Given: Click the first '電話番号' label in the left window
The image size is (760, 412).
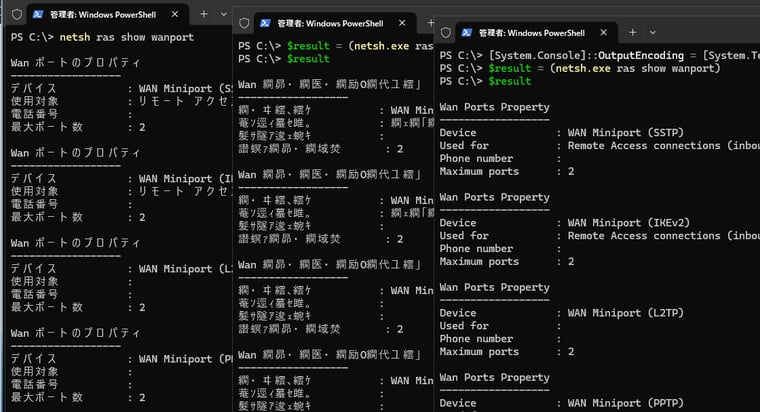Looking at the screenshot, I should pos(34,114).
